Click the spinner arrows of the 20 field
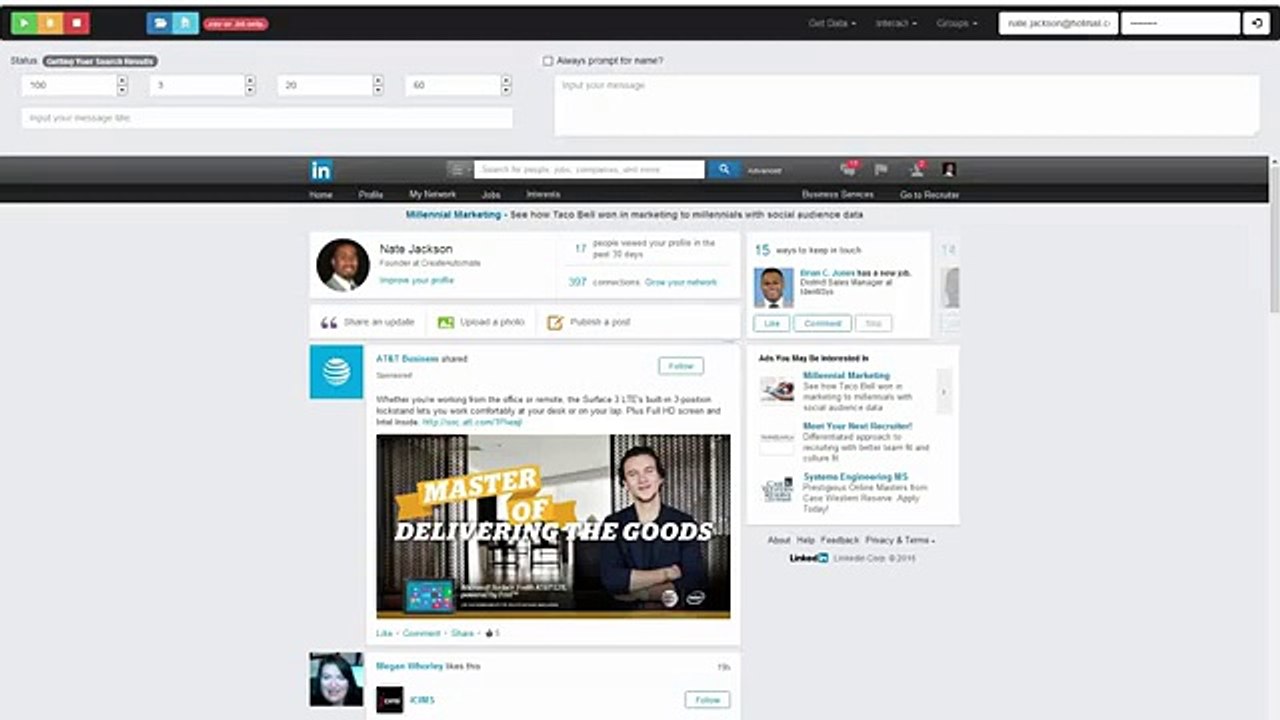This screenshot has width=1280, height=720. [x=378, y=86]
